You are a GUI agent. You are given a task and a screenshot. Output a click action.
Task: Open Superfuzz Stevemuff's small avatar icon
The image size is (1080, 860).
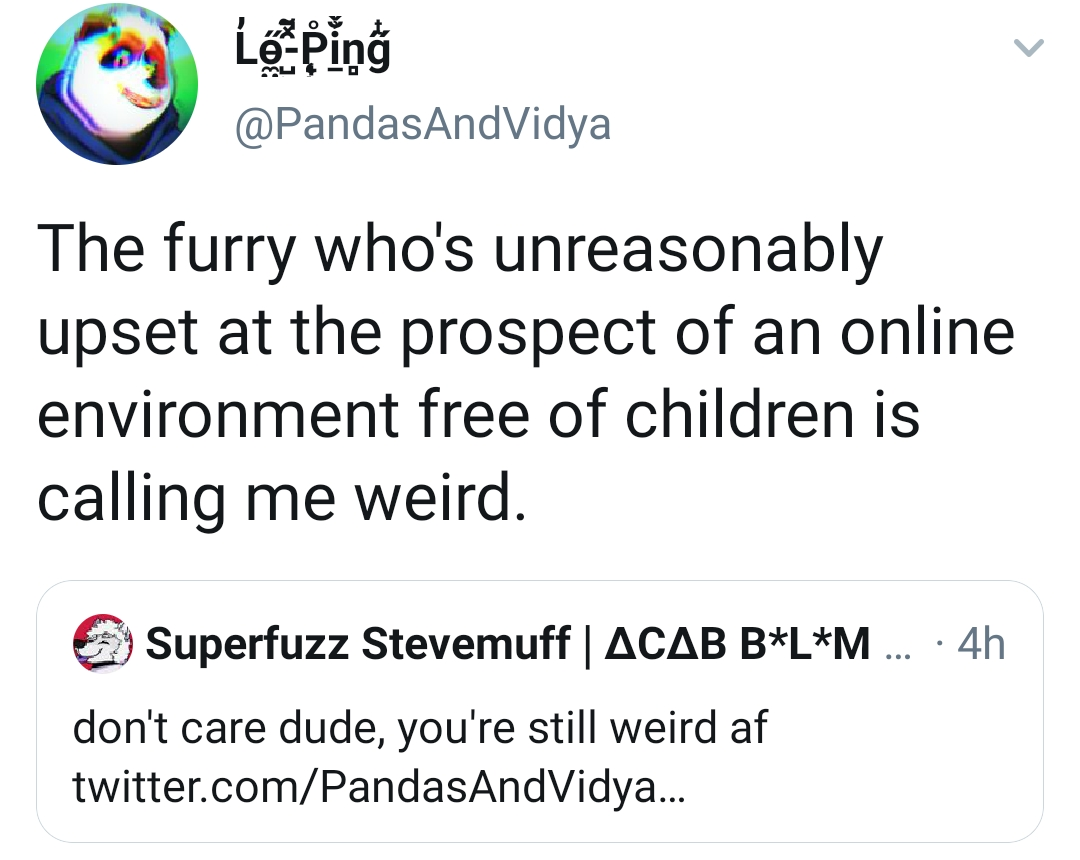103,644
